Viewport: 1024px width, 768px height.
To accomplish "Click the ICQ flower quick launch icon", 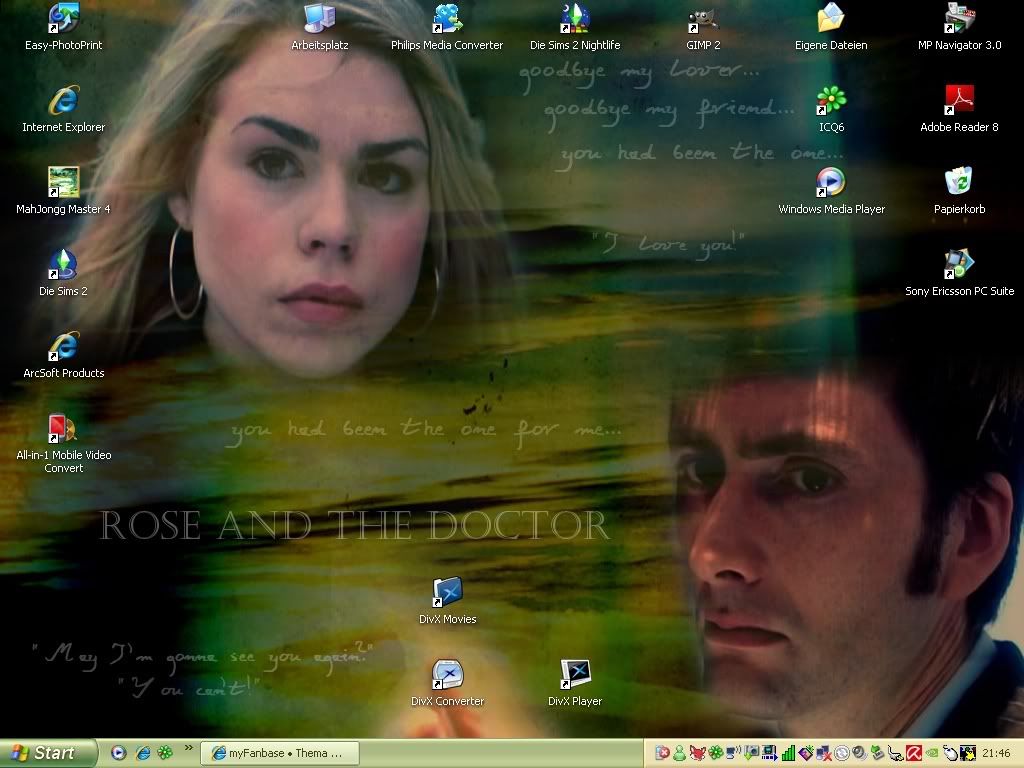I will [x=165, y=753].
